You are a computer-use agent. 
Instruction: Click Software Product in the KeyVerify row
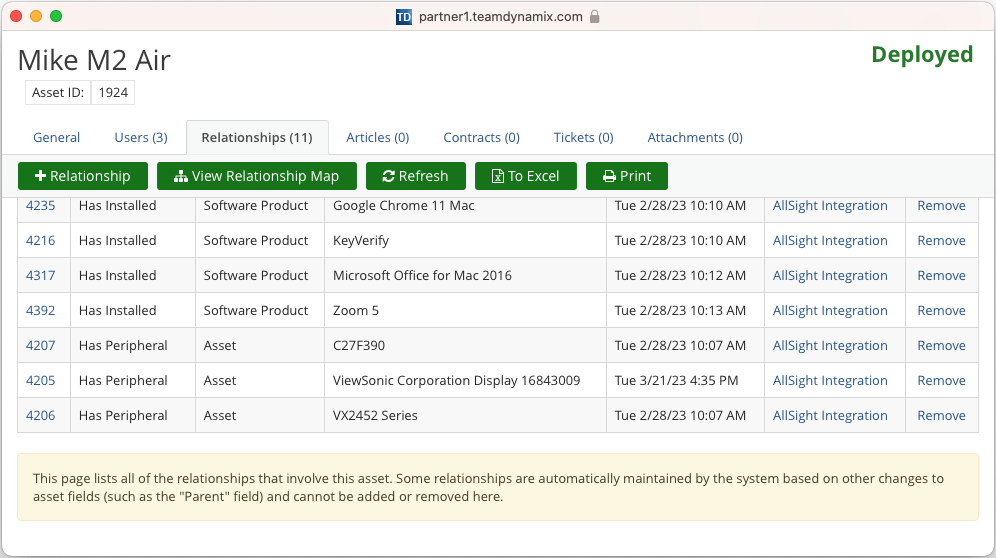[255, 240]
